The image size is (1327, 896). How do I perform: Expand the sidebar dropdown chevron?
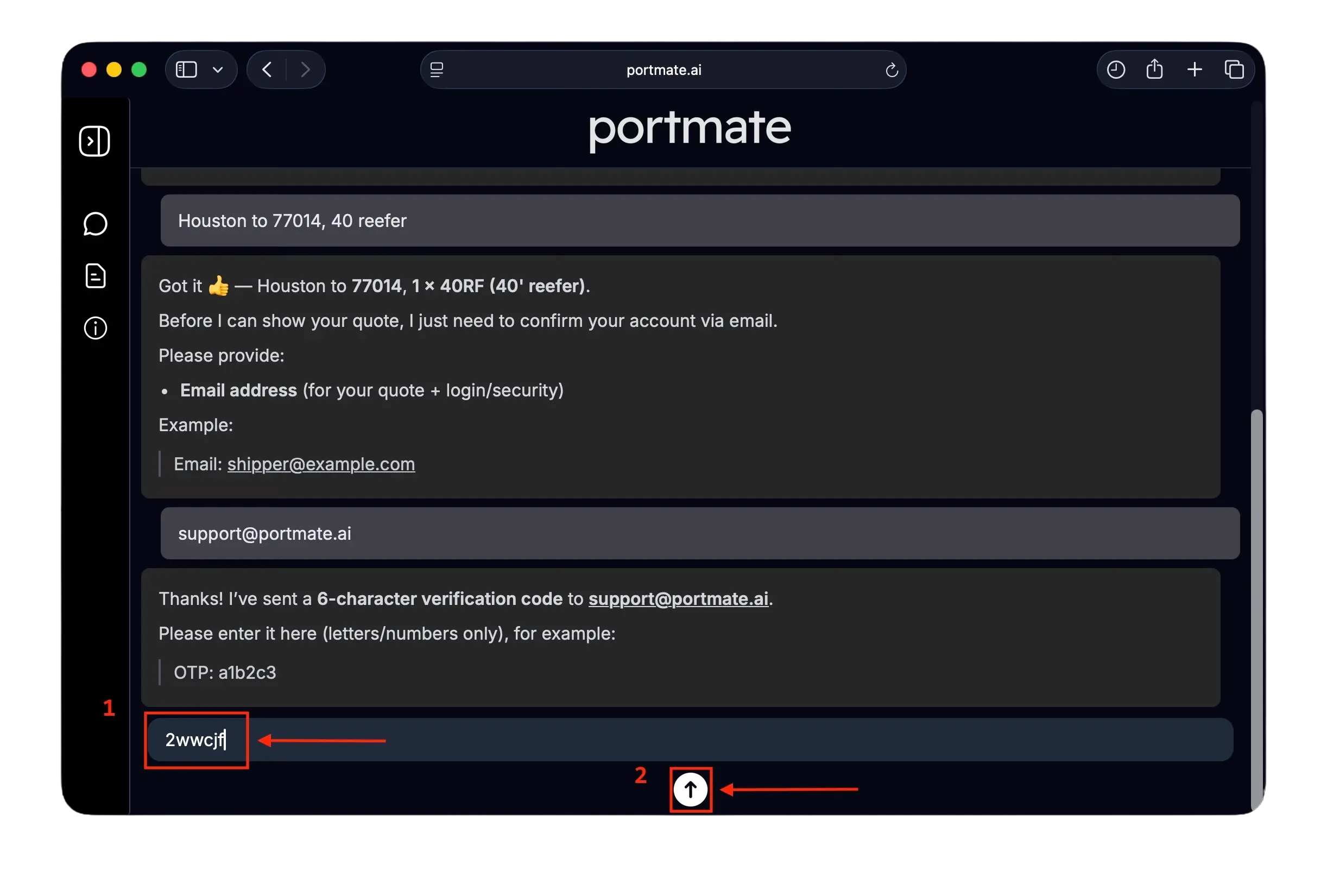click(x=218, y=70)
